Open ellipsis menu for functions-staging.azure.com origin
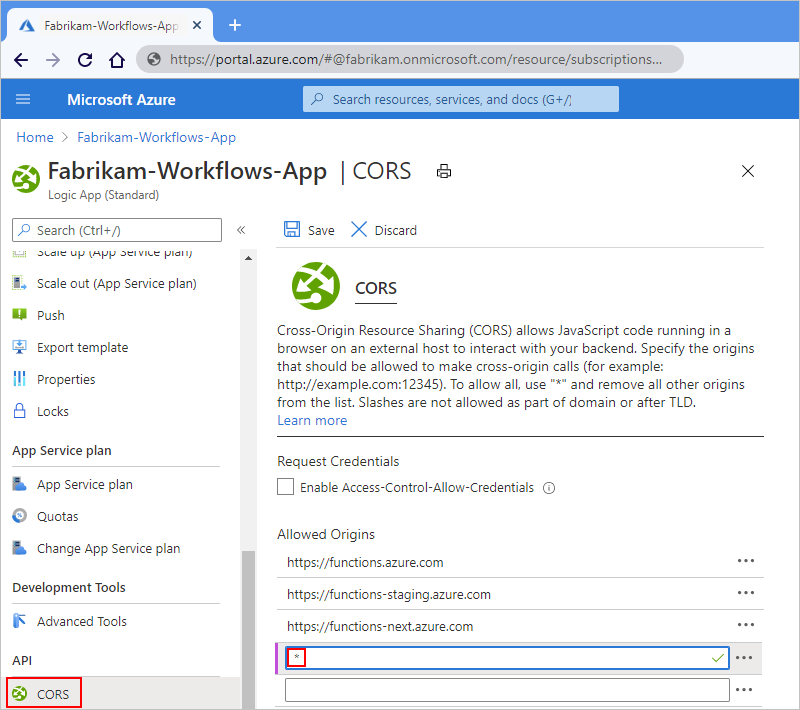The image size is (800, 710). click(x=745, y=593)
